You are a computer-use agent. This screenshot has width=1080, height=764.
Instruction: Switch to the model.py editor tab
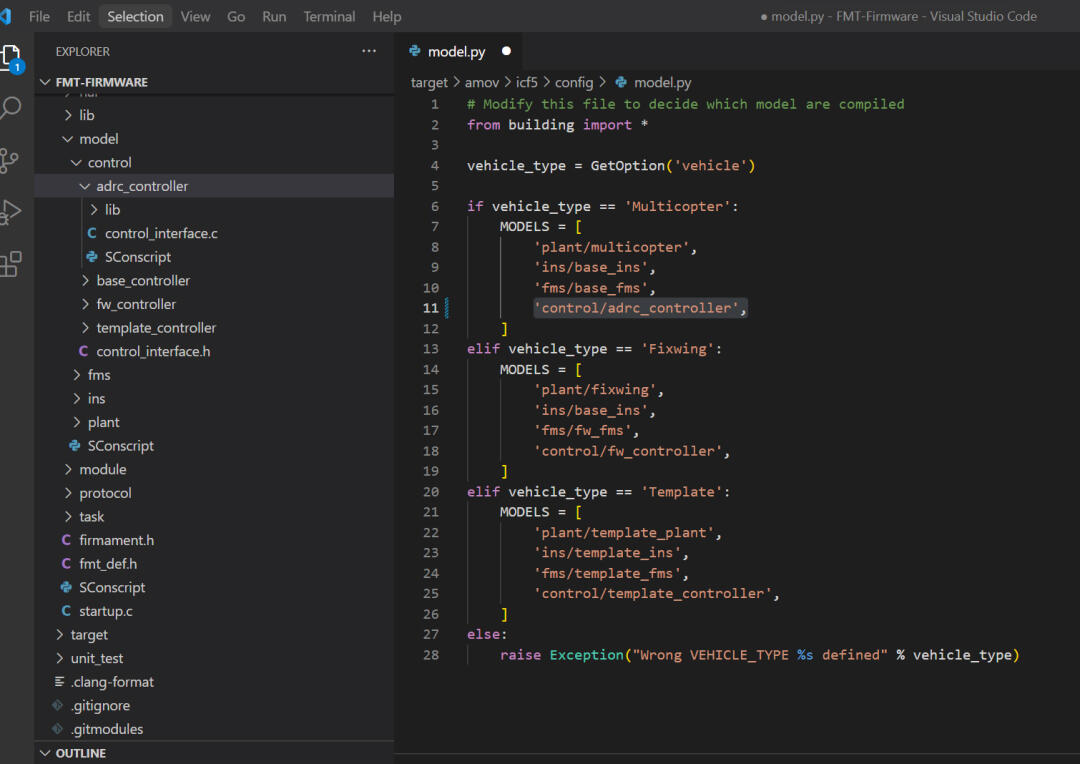(456, 51)
